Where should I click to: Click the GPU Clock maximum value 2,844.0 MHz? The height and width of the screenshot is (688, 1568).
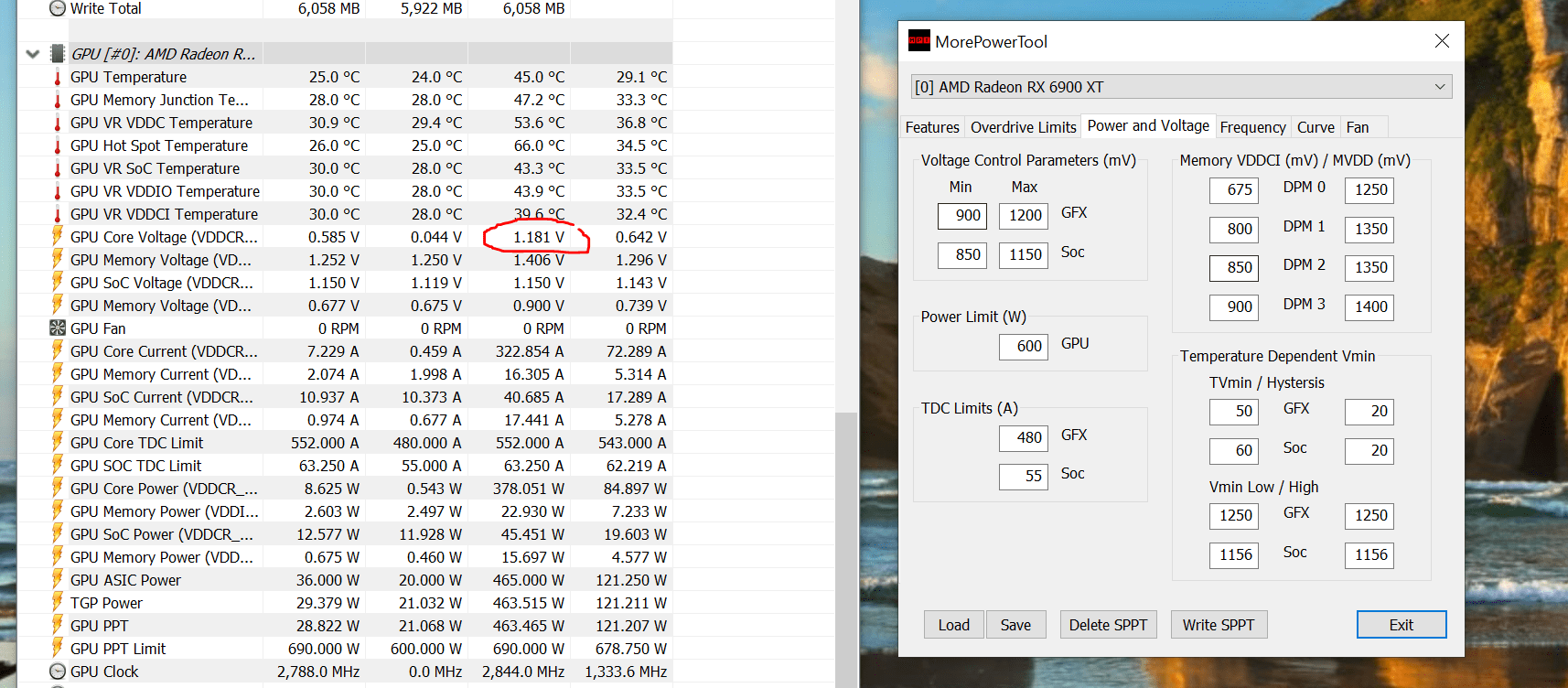click(x=523, y=672)
